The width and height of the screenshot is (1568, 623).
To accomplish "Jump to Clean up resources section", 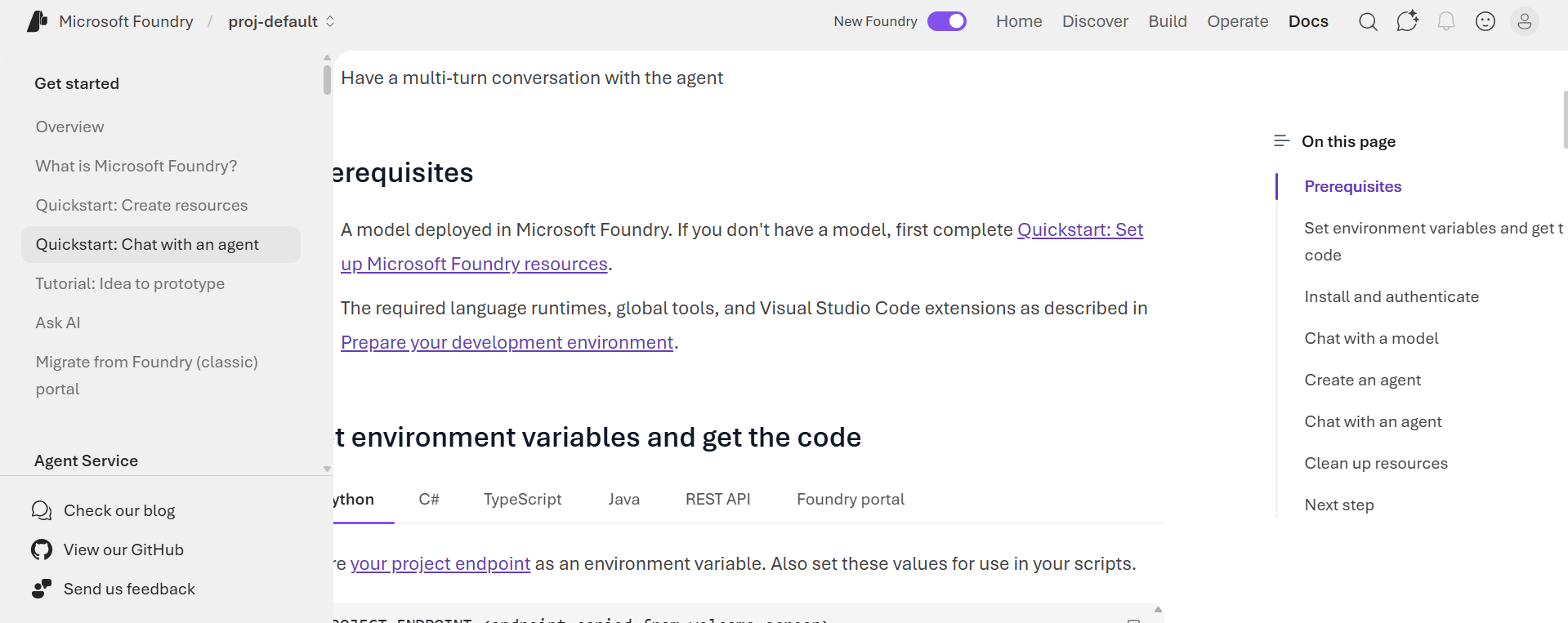I will tap(1376, 463).
